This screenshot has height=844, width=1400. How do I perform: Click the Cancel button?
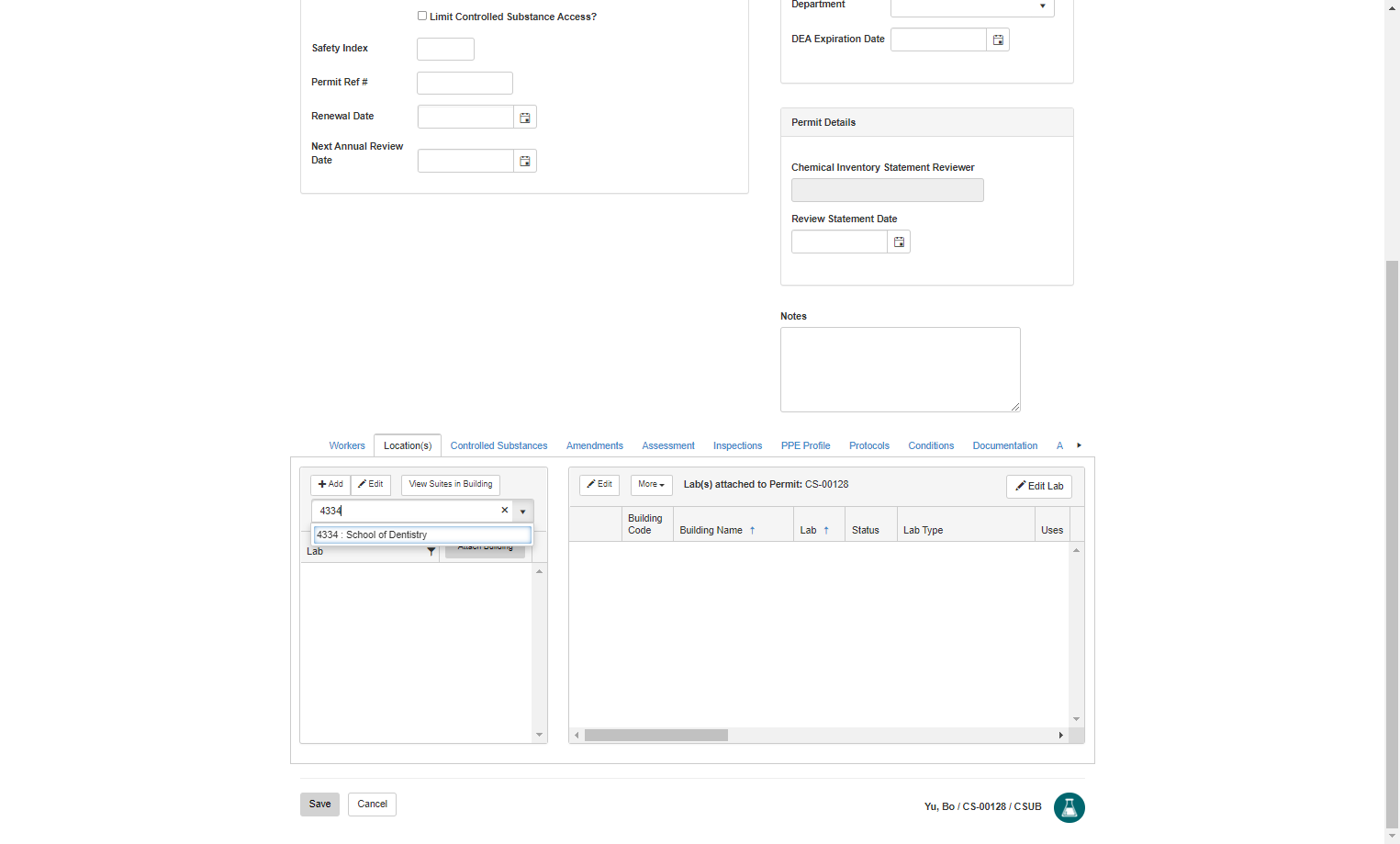point(372,805)
